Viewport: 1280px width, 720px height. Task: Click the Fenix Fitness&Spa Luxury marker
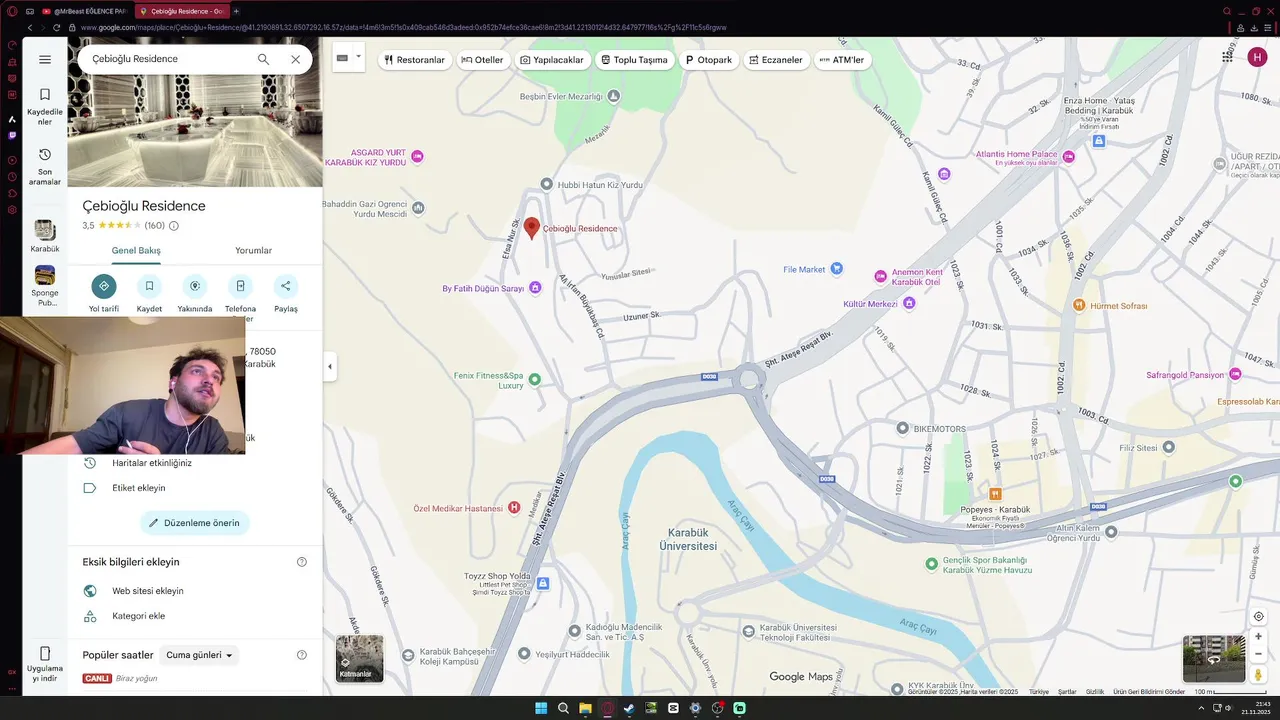pos(535,379)
